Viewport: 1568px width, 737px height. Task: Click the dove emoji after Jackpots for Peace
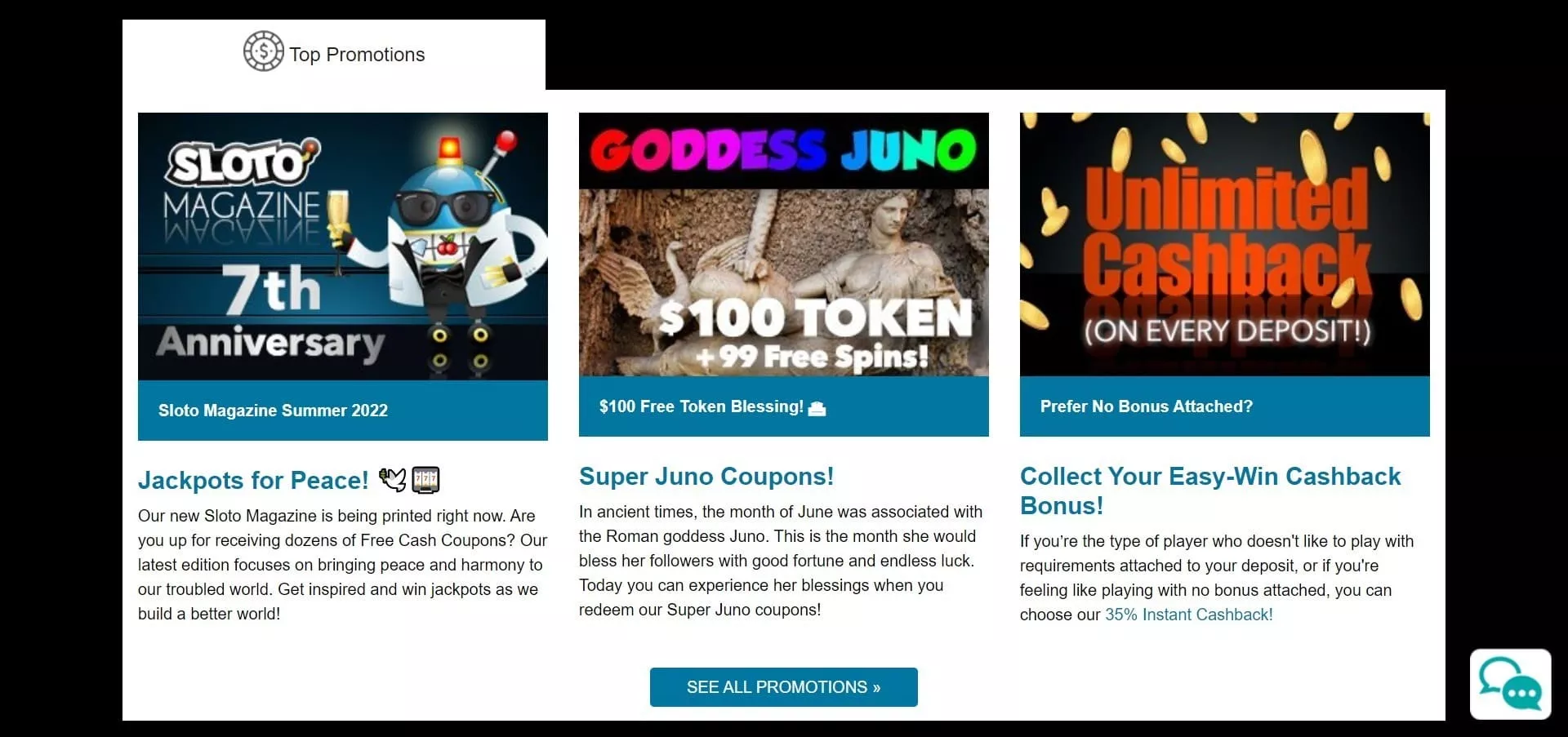pos(393,479)
